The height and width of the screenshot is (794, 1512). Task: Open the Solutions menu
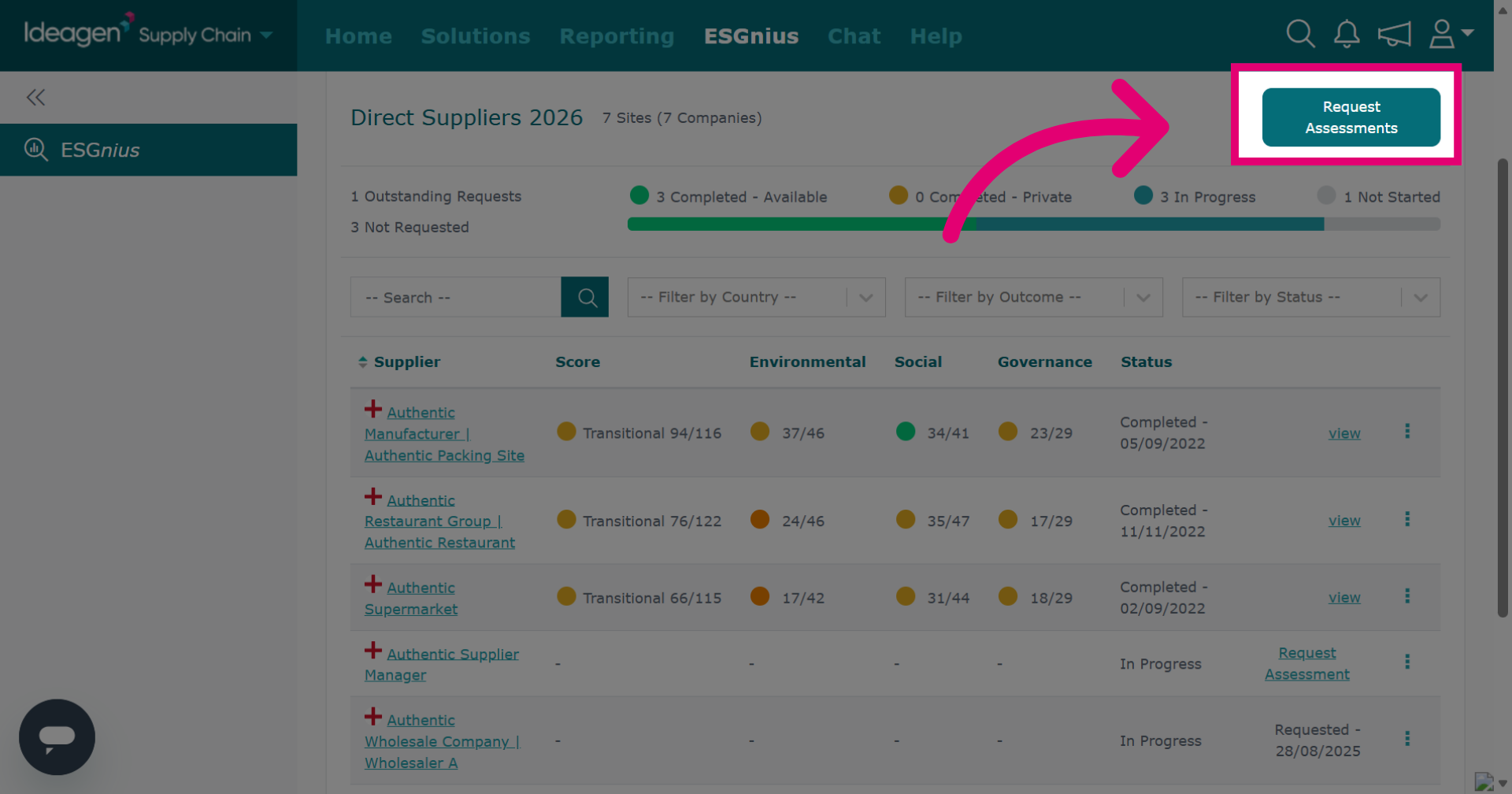[476, 36]
